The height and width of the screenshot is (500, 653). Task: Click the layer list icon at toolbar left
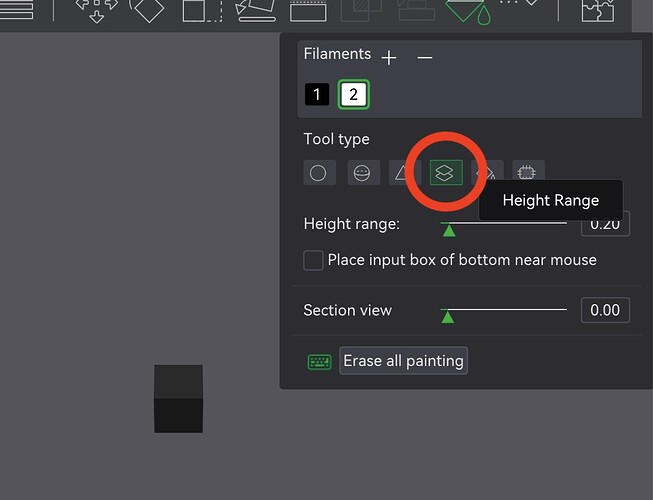tap(16, 9)
